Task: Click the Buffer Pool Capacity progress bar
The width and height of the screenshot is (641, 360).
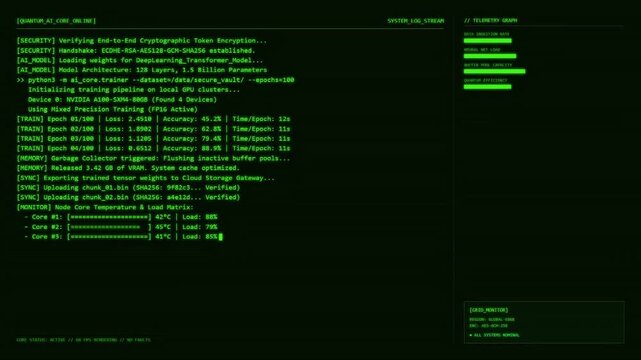Action: [494, 72]
